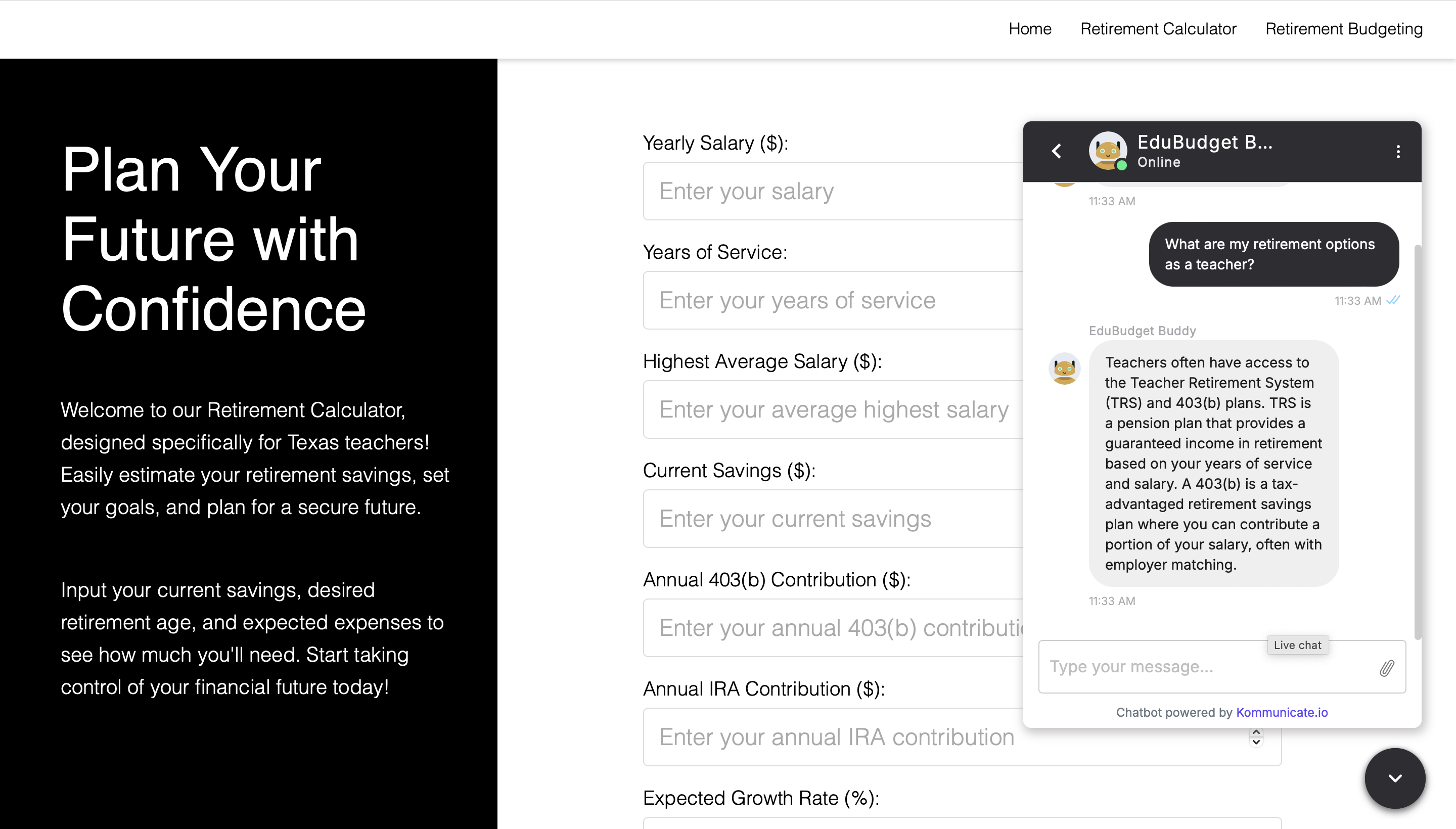Collapse chat widget with round chevron button
This screenshot has height=829, width=1456.
1394,778
